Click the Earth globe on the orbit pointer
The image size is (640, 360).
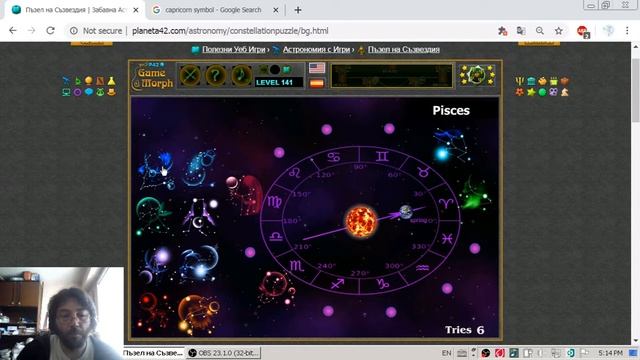(406, 212)
